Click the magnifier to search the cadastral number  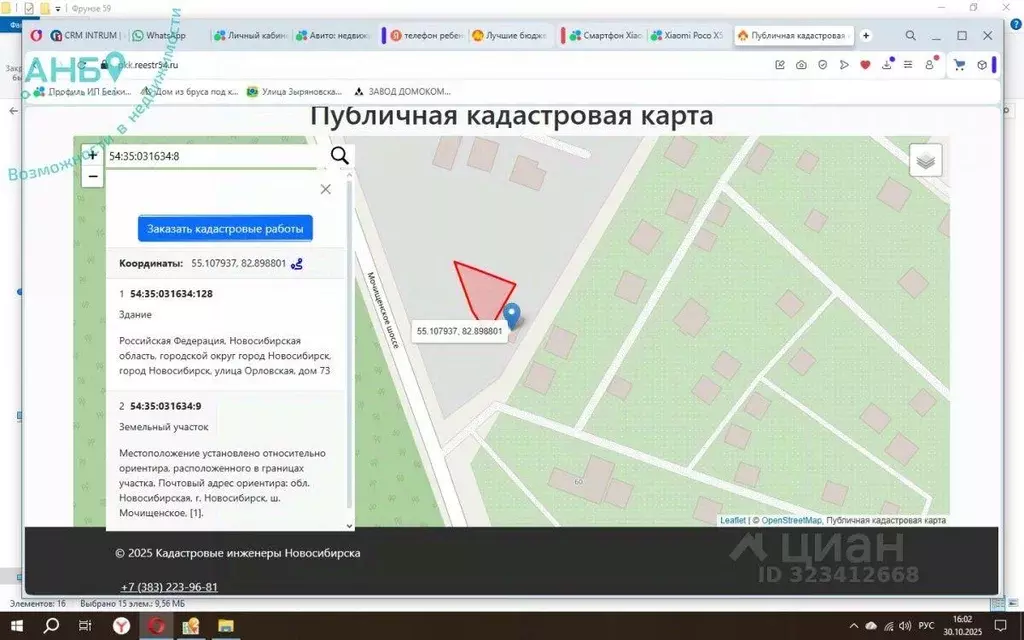[339, 156]
